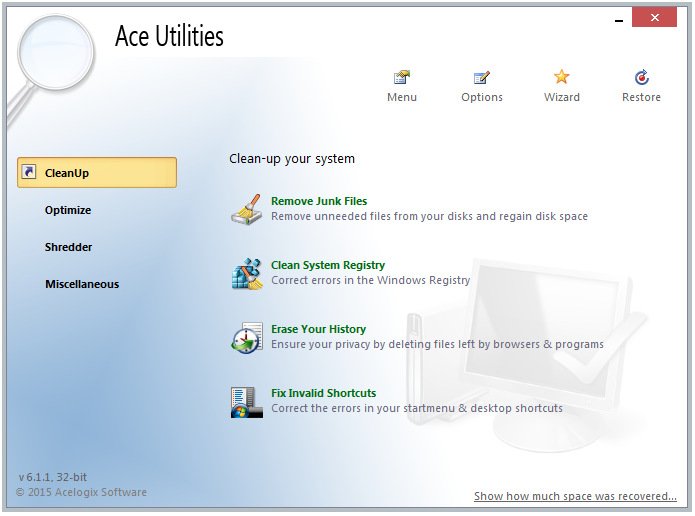Switch to the Optimize category
This screenshot has height=516, width=695.
pos(68,210)
